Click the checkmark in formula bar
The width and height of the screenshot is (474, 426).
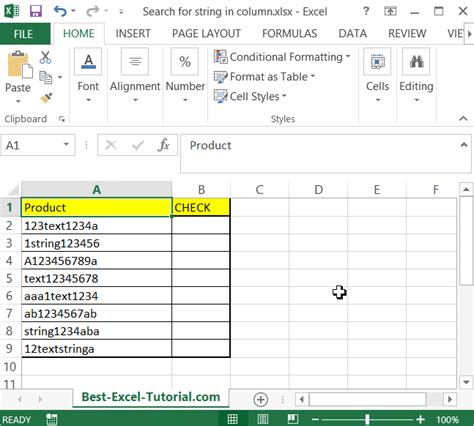coord(138,145)
